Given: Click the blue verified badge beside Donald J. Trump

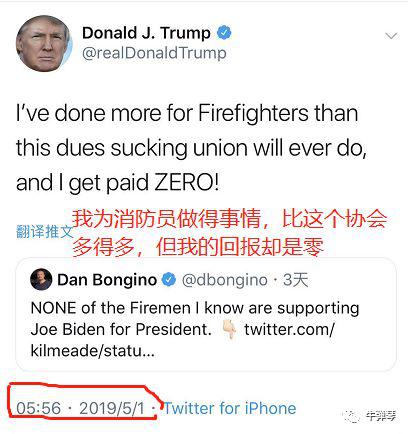Looking at the screenshot, I should 224,33.
